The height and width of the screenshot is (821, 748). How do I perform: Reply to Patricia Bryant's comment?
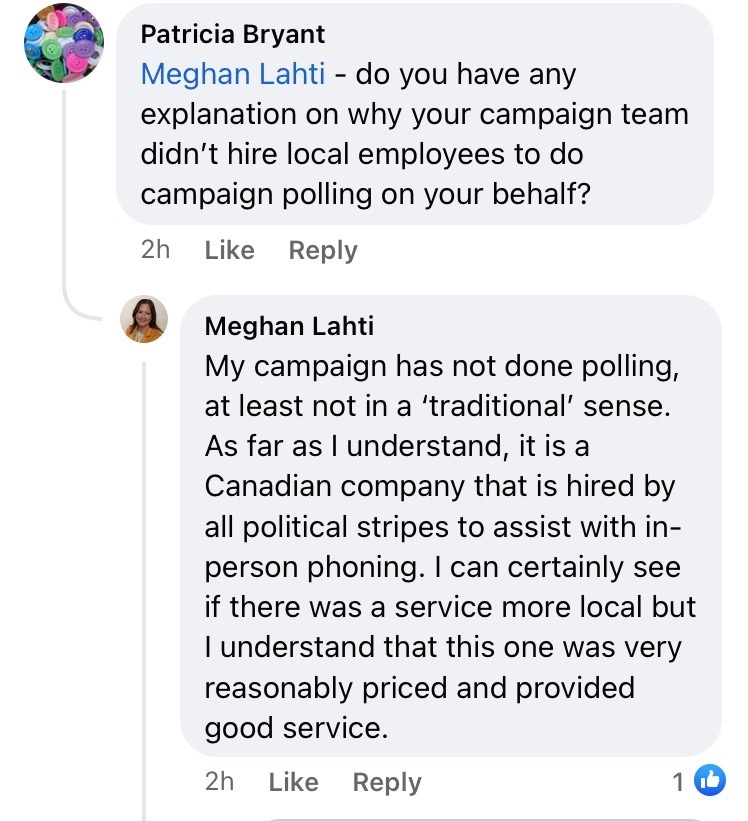[322, 250]
